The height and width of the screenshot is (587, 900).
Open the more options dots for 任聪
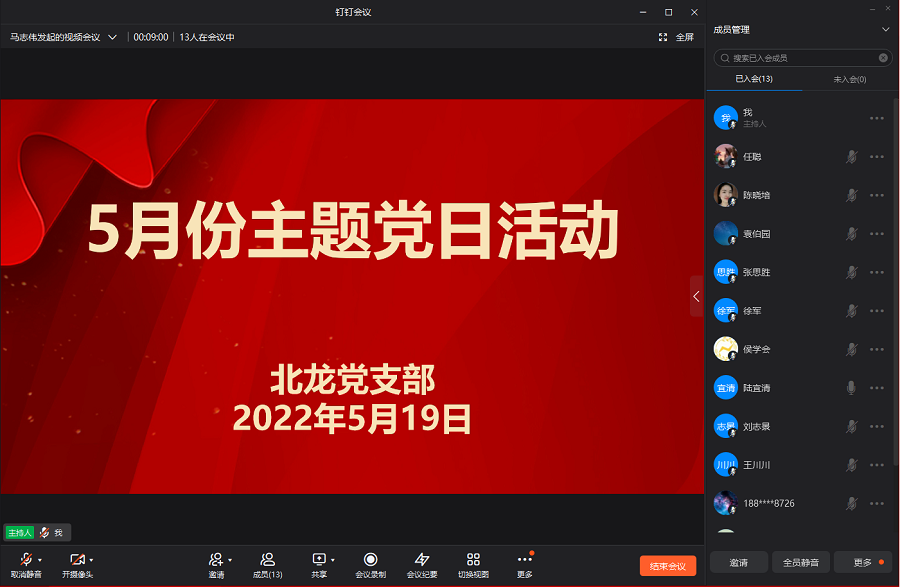[877, 157]
